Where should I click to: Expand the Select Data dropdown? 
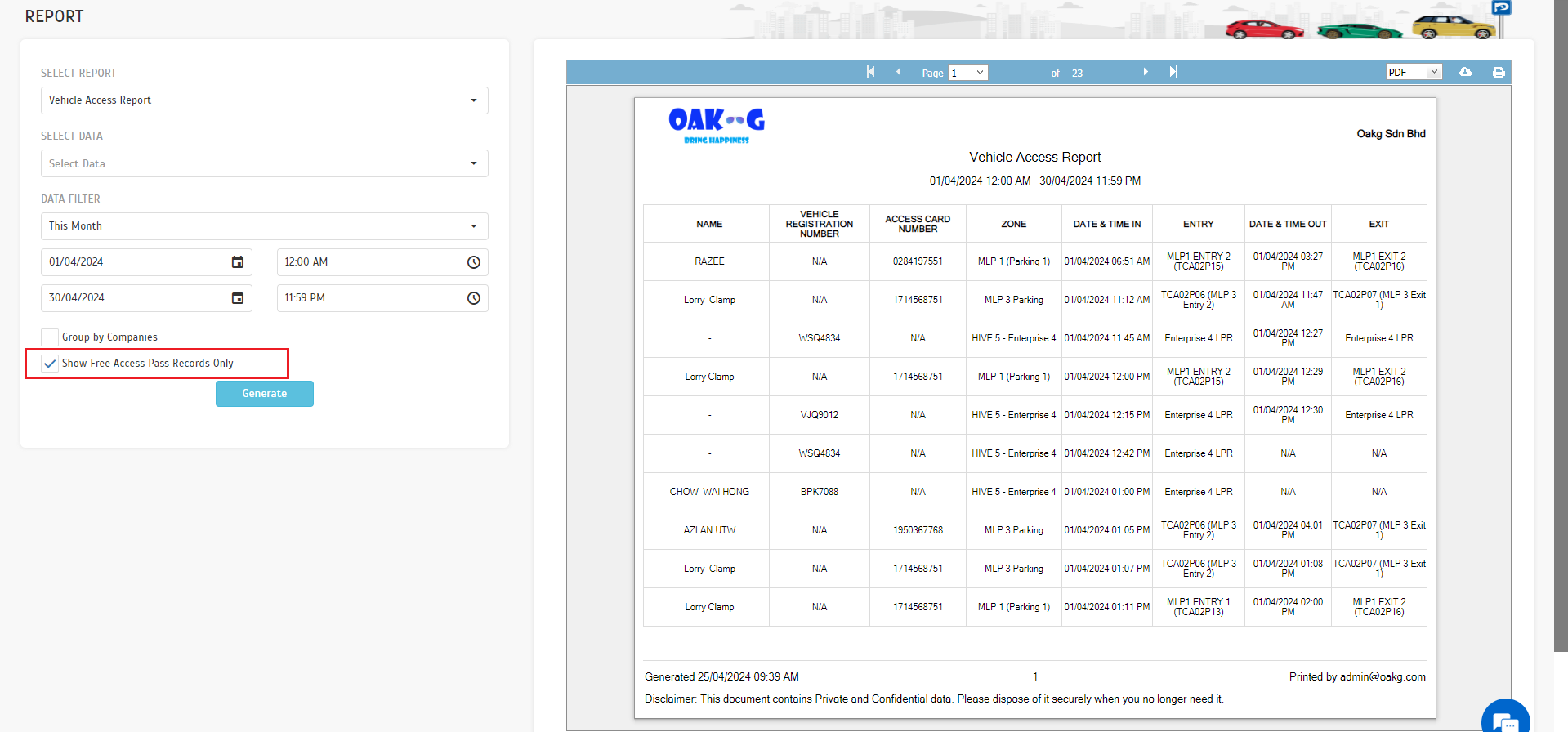point(264,163)
